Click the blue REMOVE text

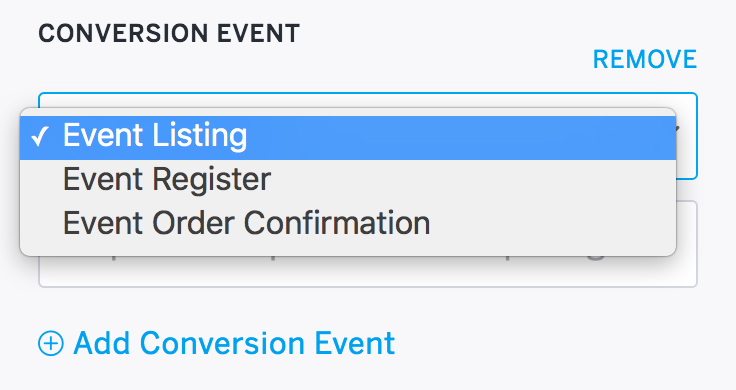coord(645,60)
